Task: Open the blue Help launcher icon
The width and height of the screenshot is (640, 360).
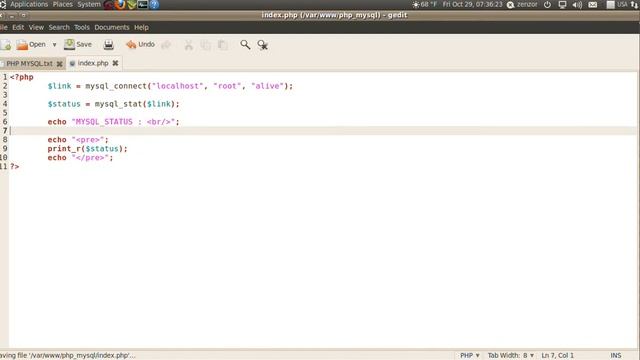Action: pos(154,4)
